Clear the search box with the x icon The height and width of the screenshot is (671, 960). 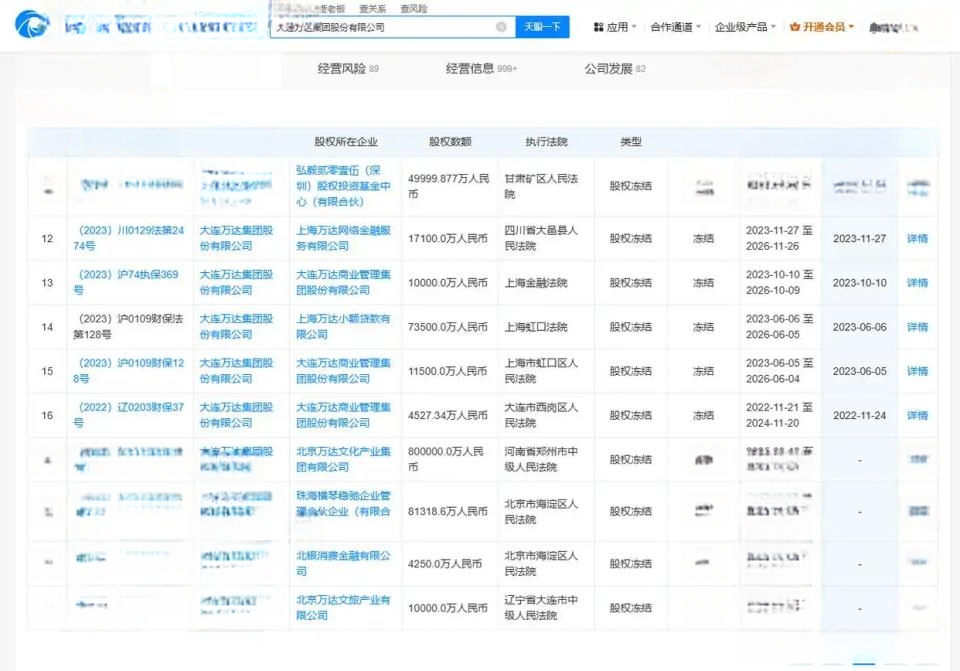(501, 27)
